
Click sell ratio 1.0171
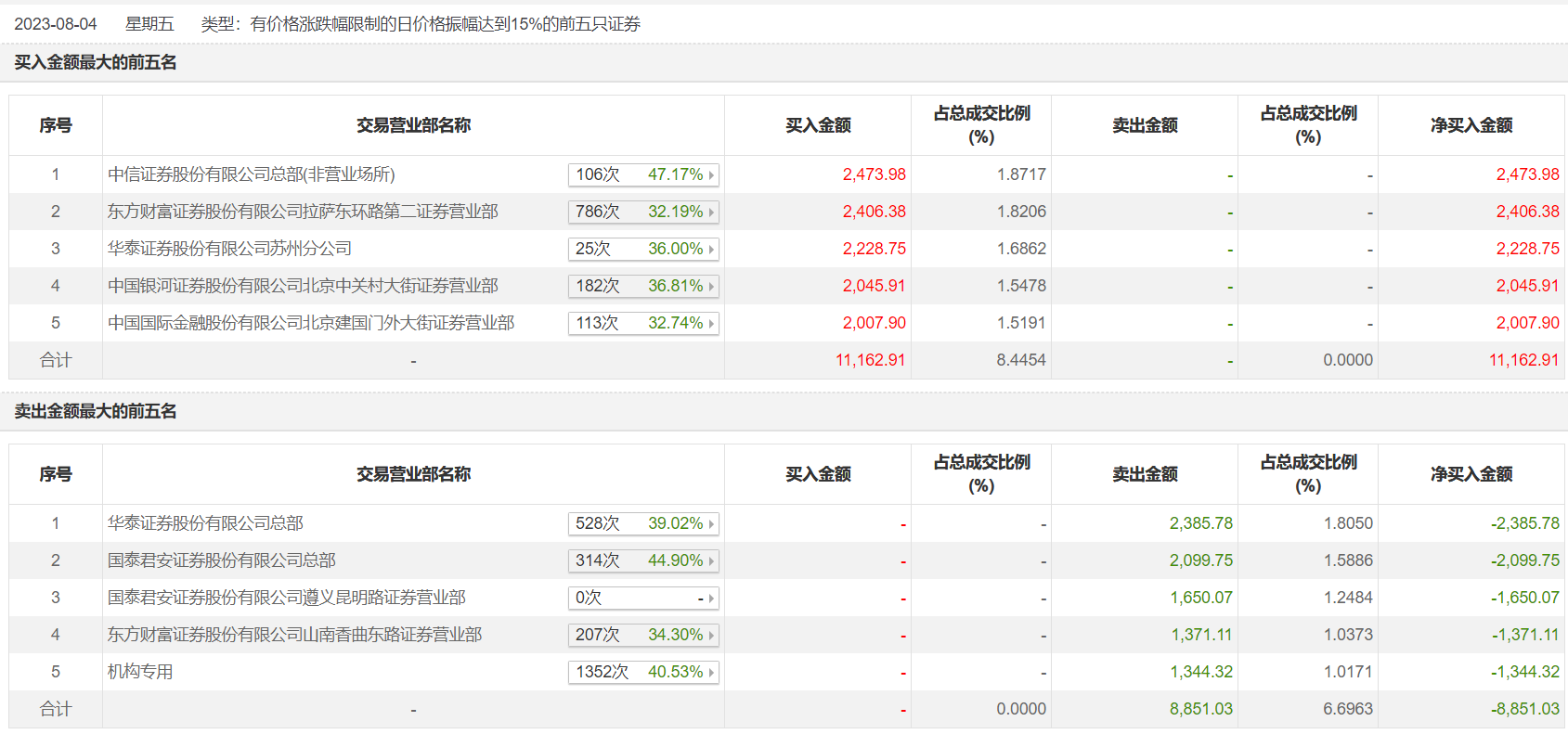tap(1348, 672)
